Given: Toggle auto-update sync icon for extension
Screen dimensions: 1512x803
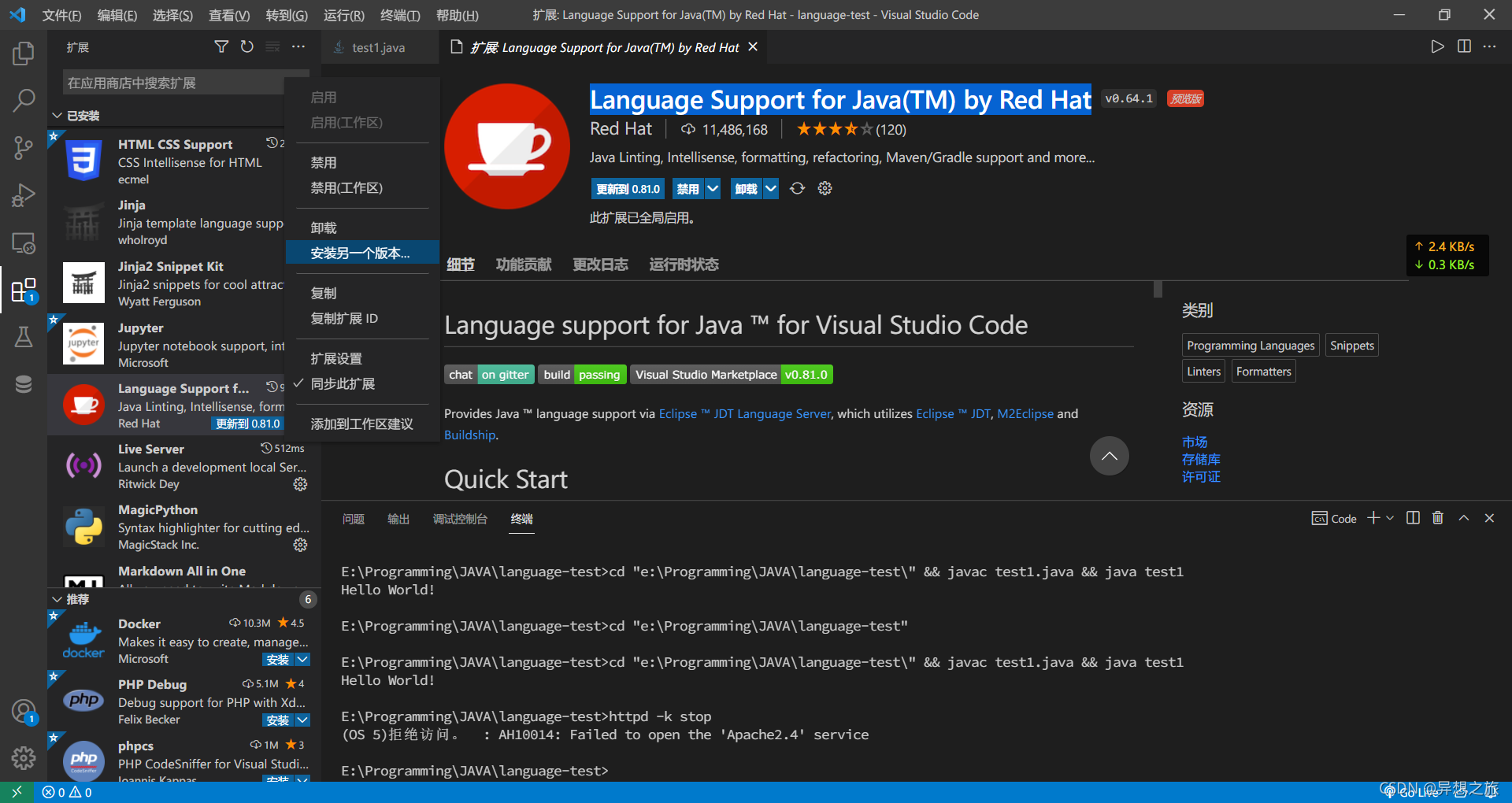Looking at the screenshot, I should [797, 189].
